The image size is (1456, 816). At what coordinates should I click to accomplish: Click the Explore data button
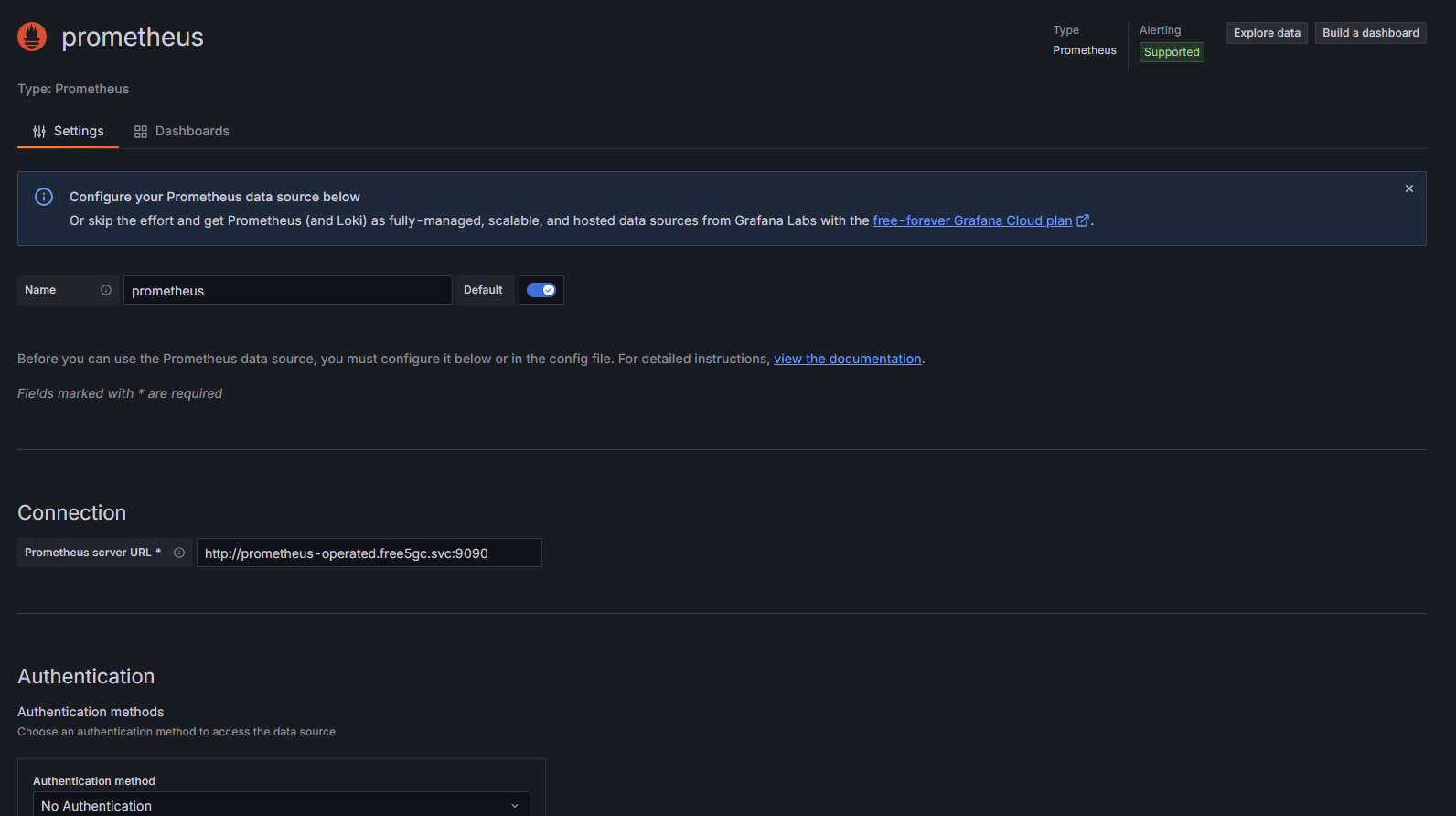click(1266, 33)
